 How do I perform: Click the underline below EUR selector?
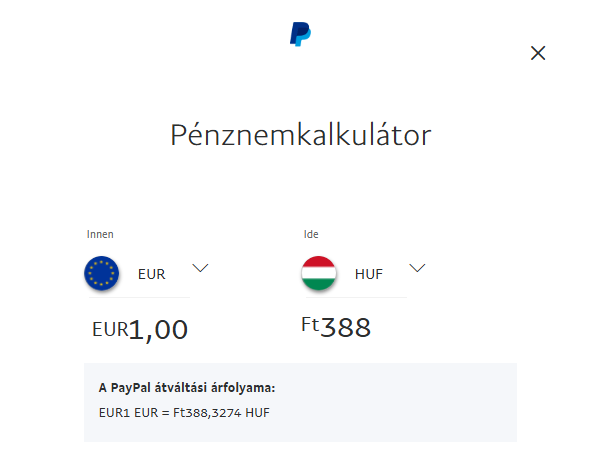(139, 297)
